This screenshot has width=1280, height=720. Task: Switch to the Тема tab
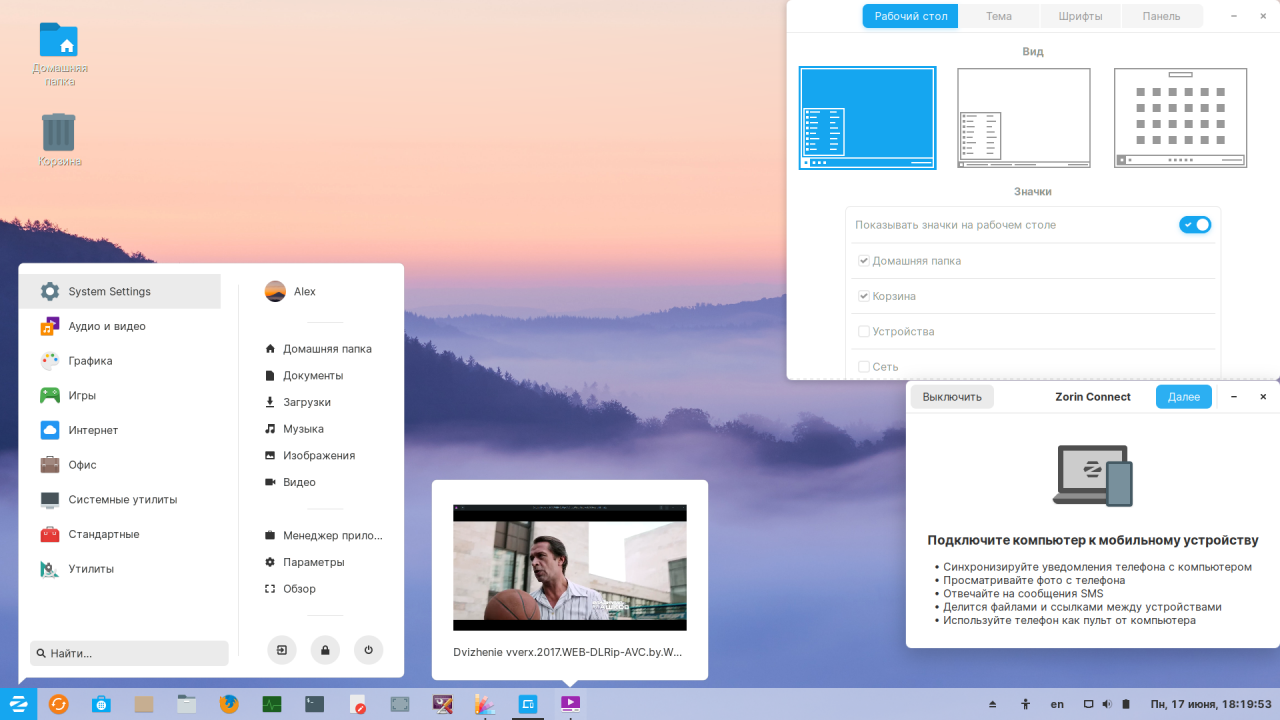pyautogui.click(x=998, y=16)
